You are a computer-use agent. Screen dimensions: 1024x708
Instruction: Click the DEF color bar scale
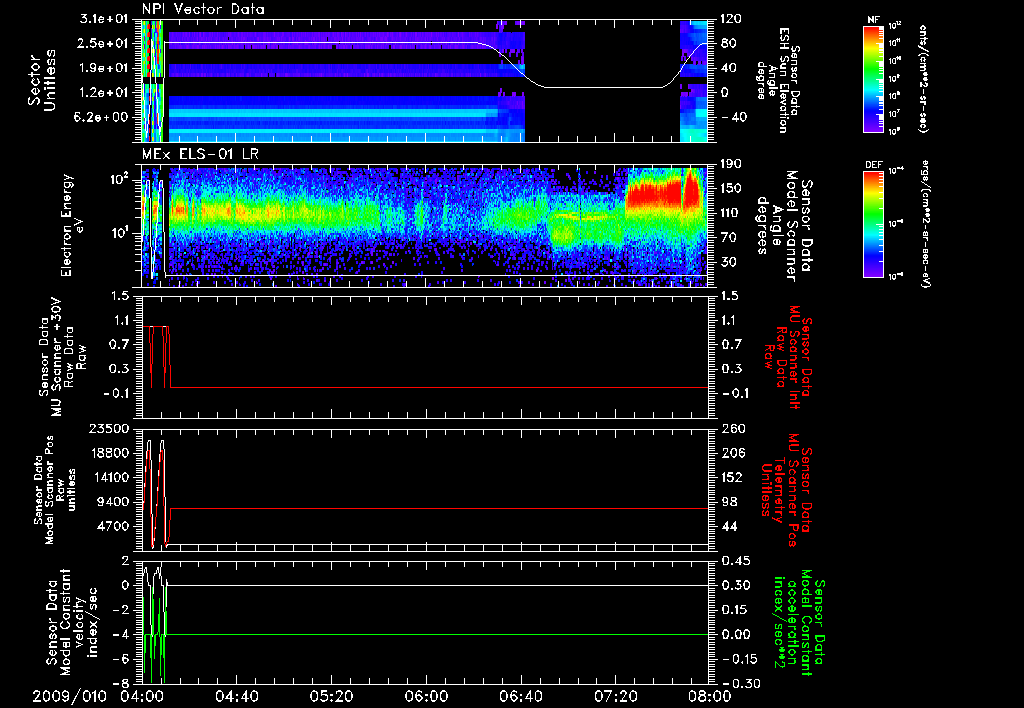pos(873,224)
